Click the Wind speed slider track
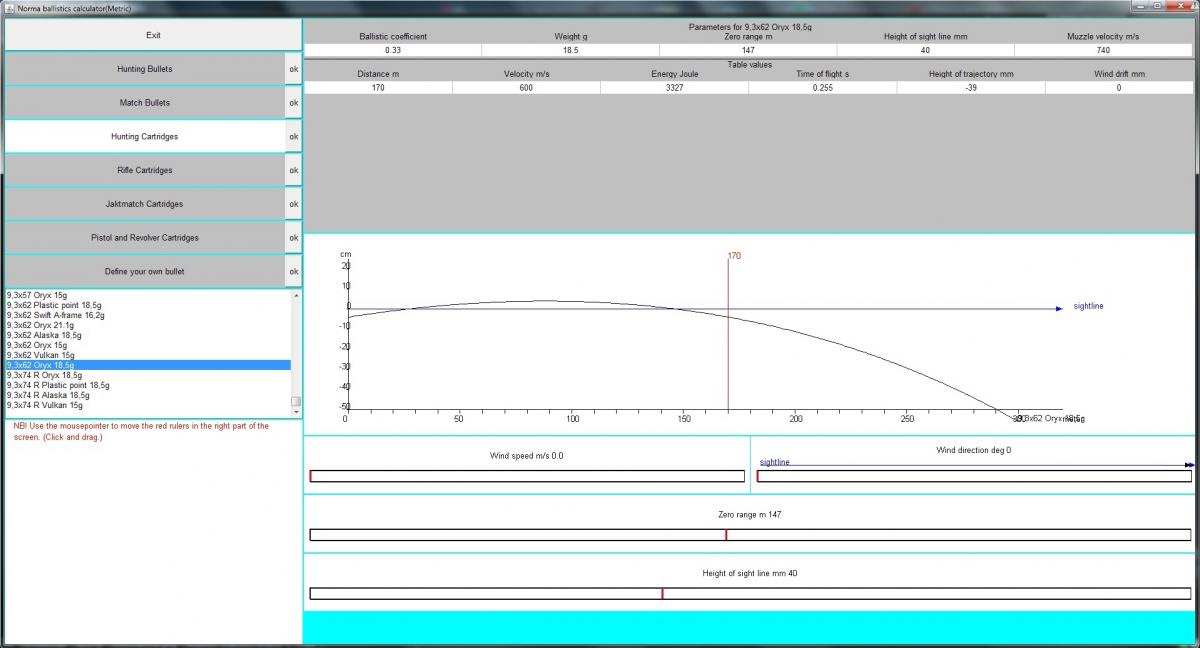Screen dimensions: 1200x648 (x=527, y=476)
